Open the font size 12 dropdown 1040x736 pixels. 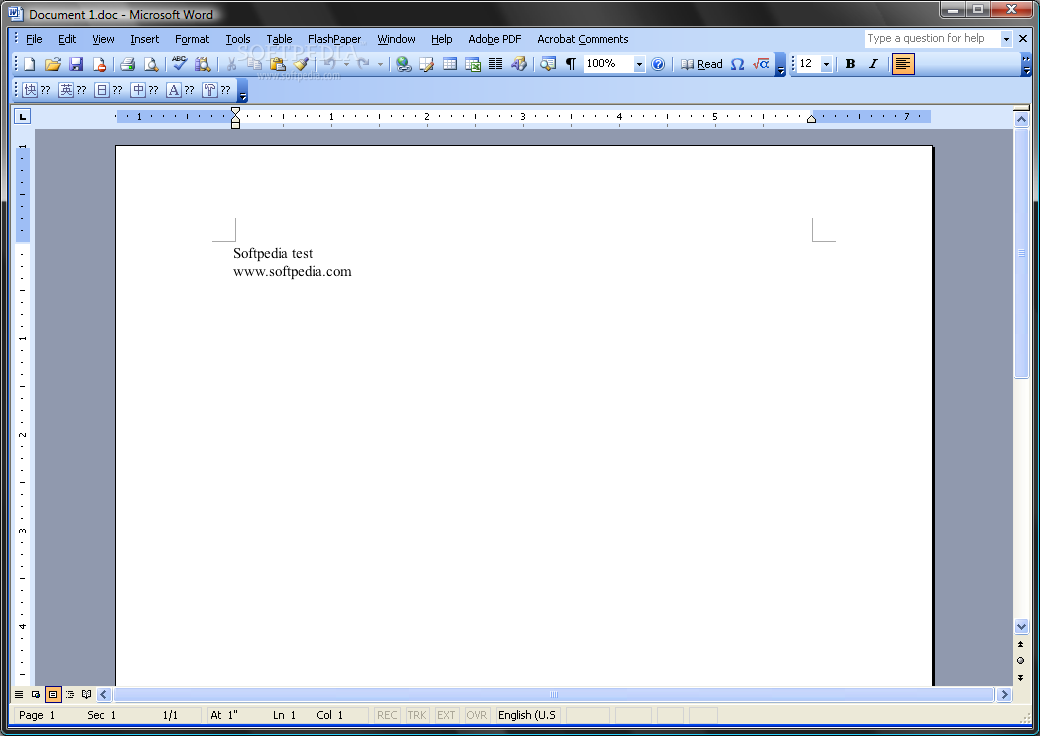(826, 64)
